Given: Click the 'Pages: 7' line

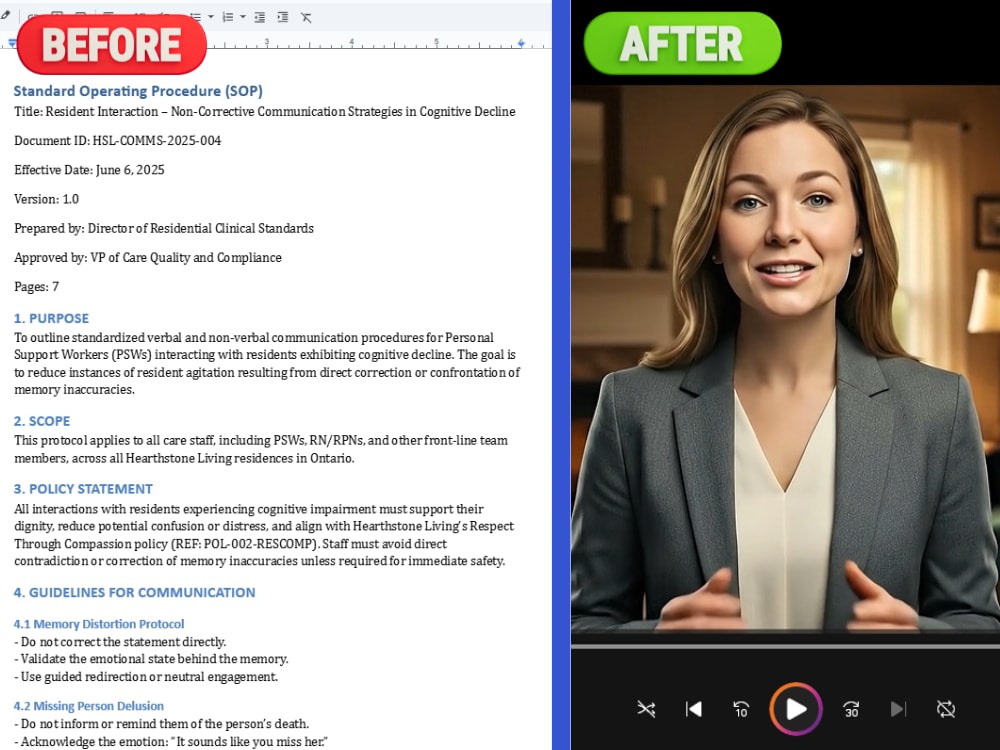Looking at the screenshot, I should point(36,287).
